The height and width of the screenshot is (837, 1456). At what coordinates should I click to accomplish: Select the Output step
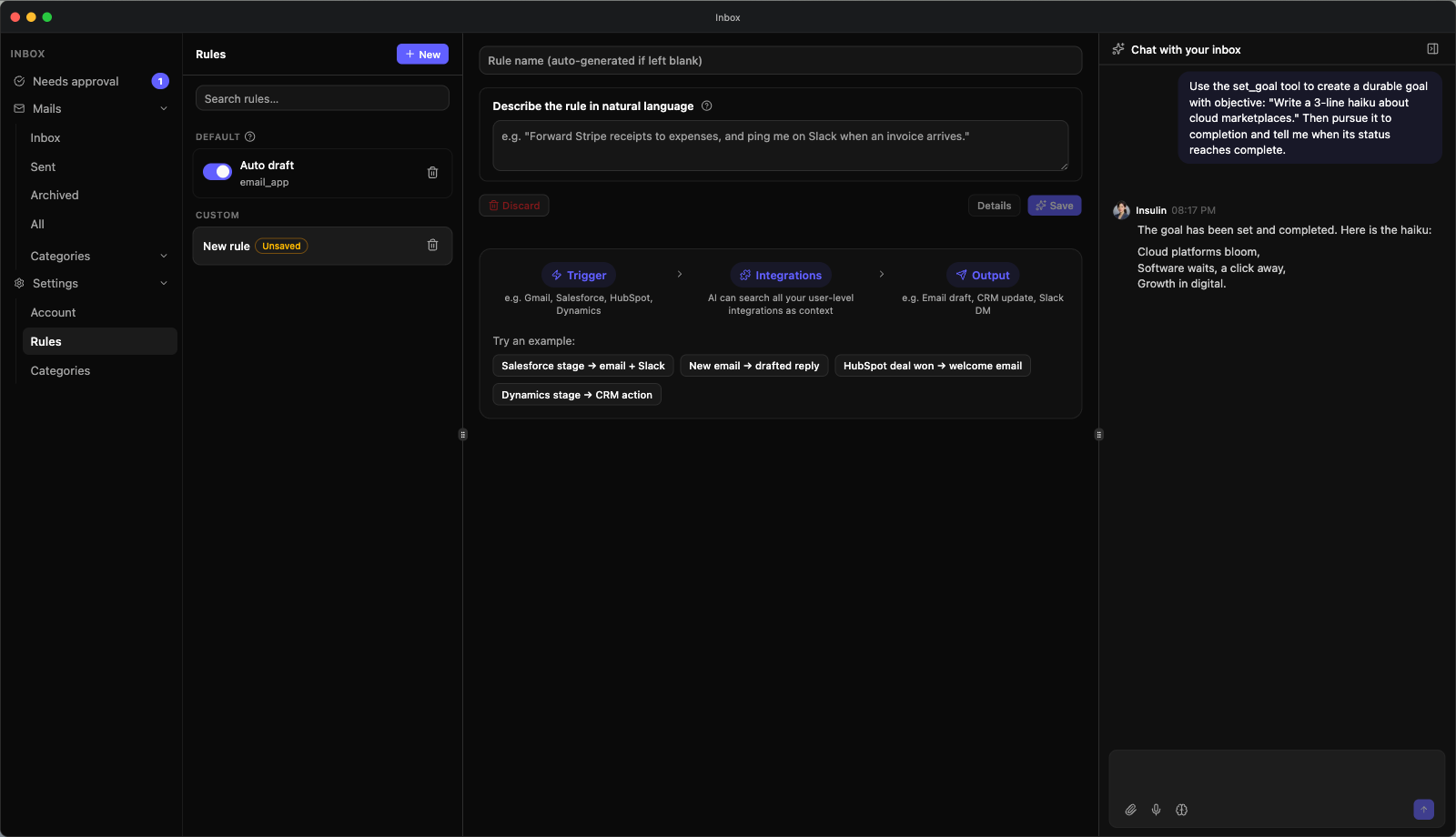[x=983, y=275]
